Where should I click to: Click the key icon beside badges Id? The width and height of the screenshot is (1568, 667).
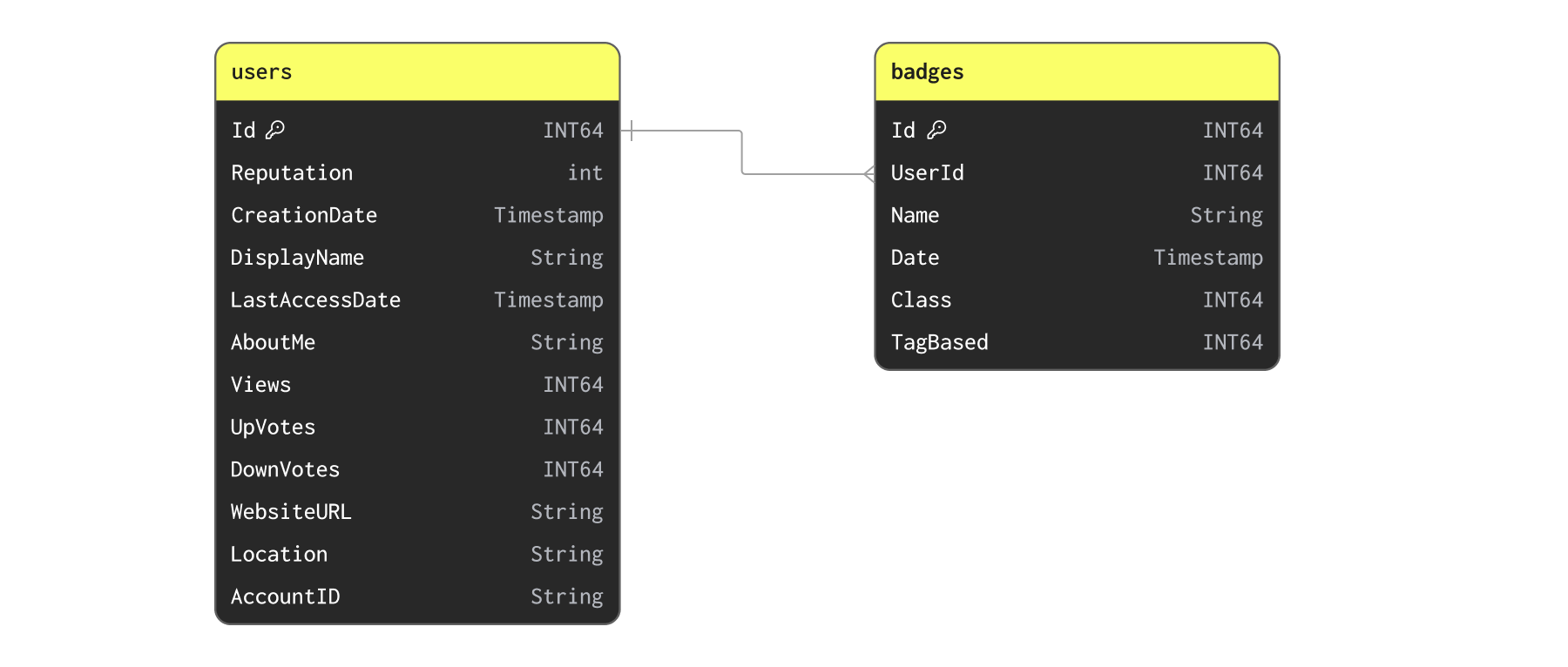[936, 130]
